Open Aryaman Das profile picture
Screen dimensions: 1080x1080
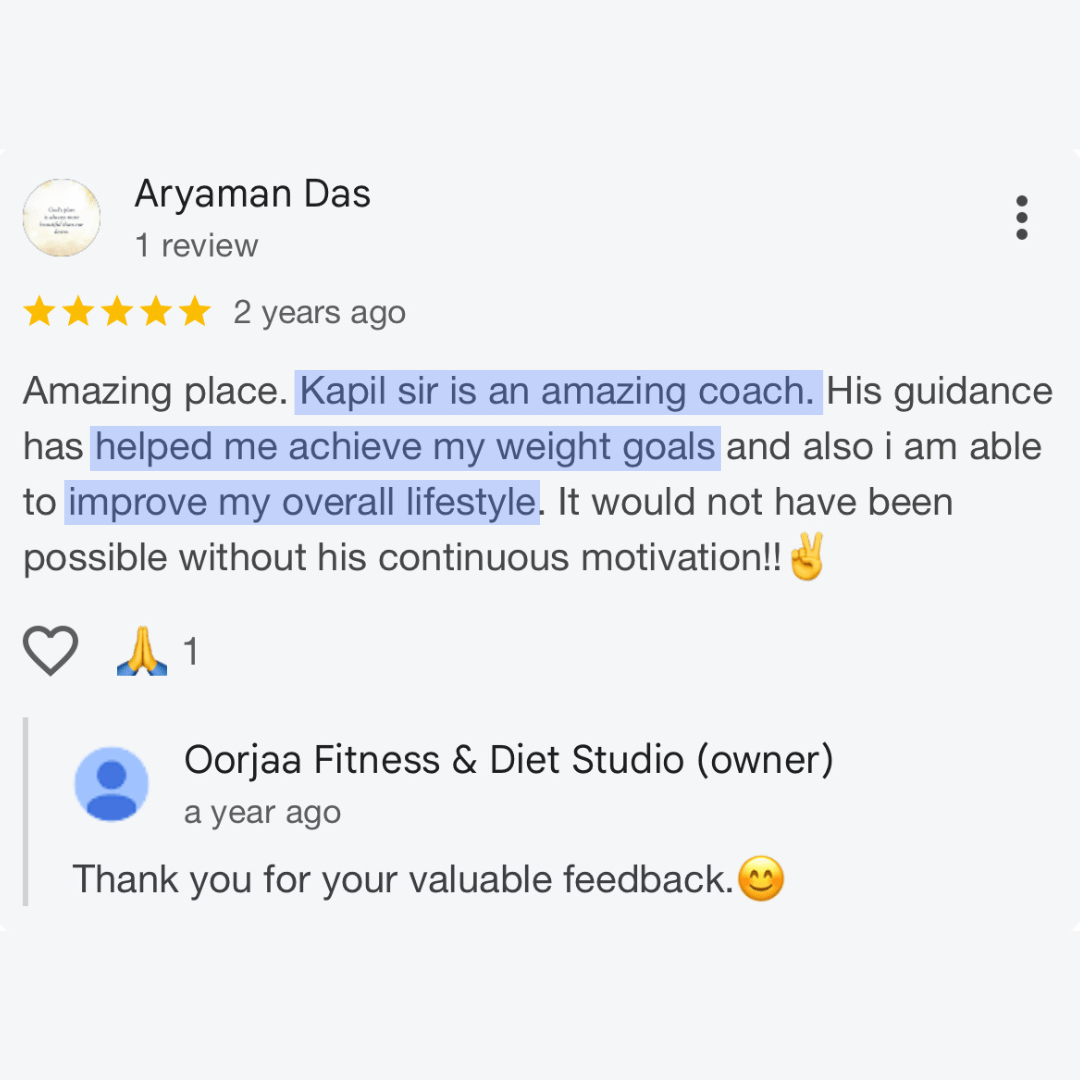[x=62, y=218]
